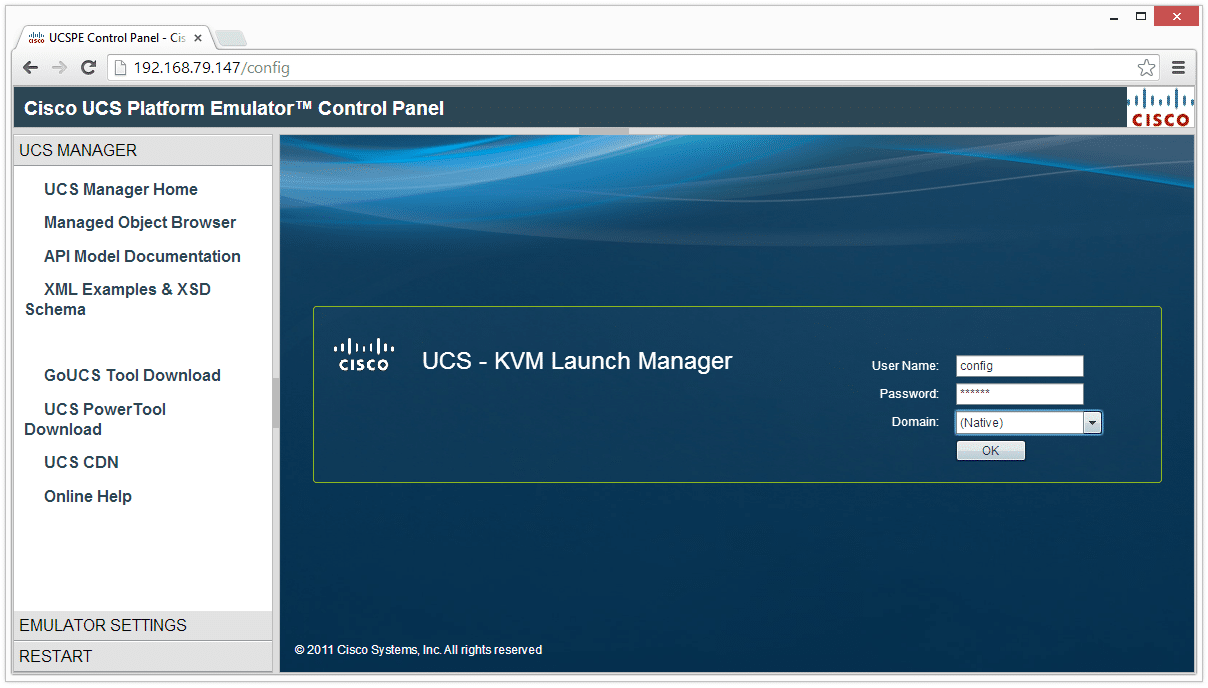Viewport: 1208px width, 688px height.
Task: Click the sidebar vertical scrollbar handle
Action: (x=276, y=403)
